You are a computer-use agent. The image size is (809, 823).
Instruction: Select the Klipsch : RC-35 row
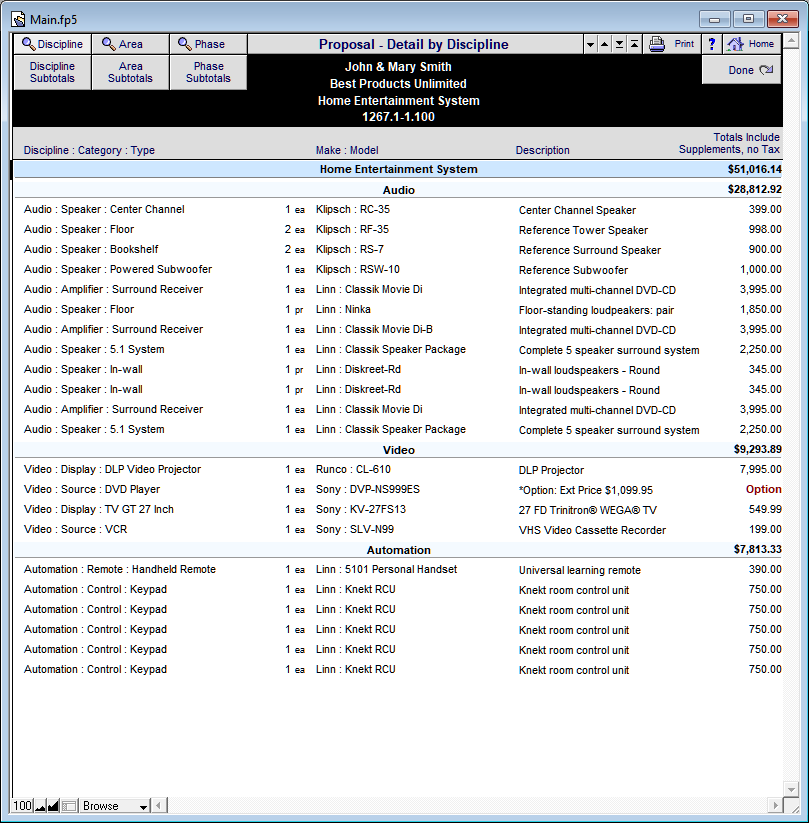[398, 209]
